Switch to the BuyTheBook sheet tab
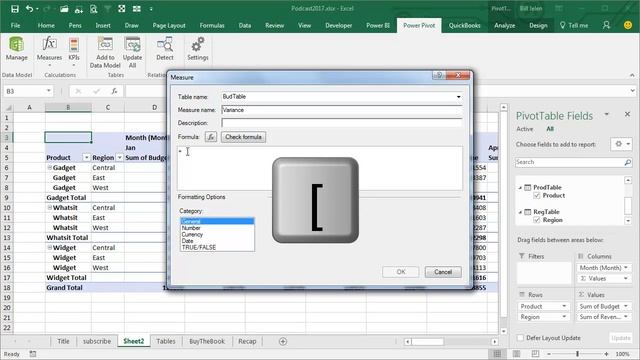The image size is (640, 360). (207, 341)
